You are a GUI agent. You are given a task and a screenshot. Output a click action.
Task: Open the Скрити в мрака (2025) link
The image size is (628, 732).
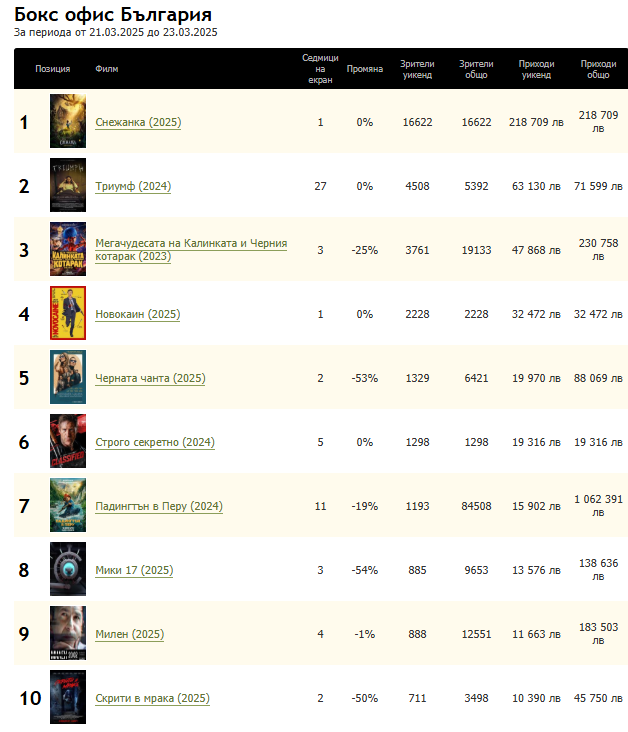(x=152, y=698)
